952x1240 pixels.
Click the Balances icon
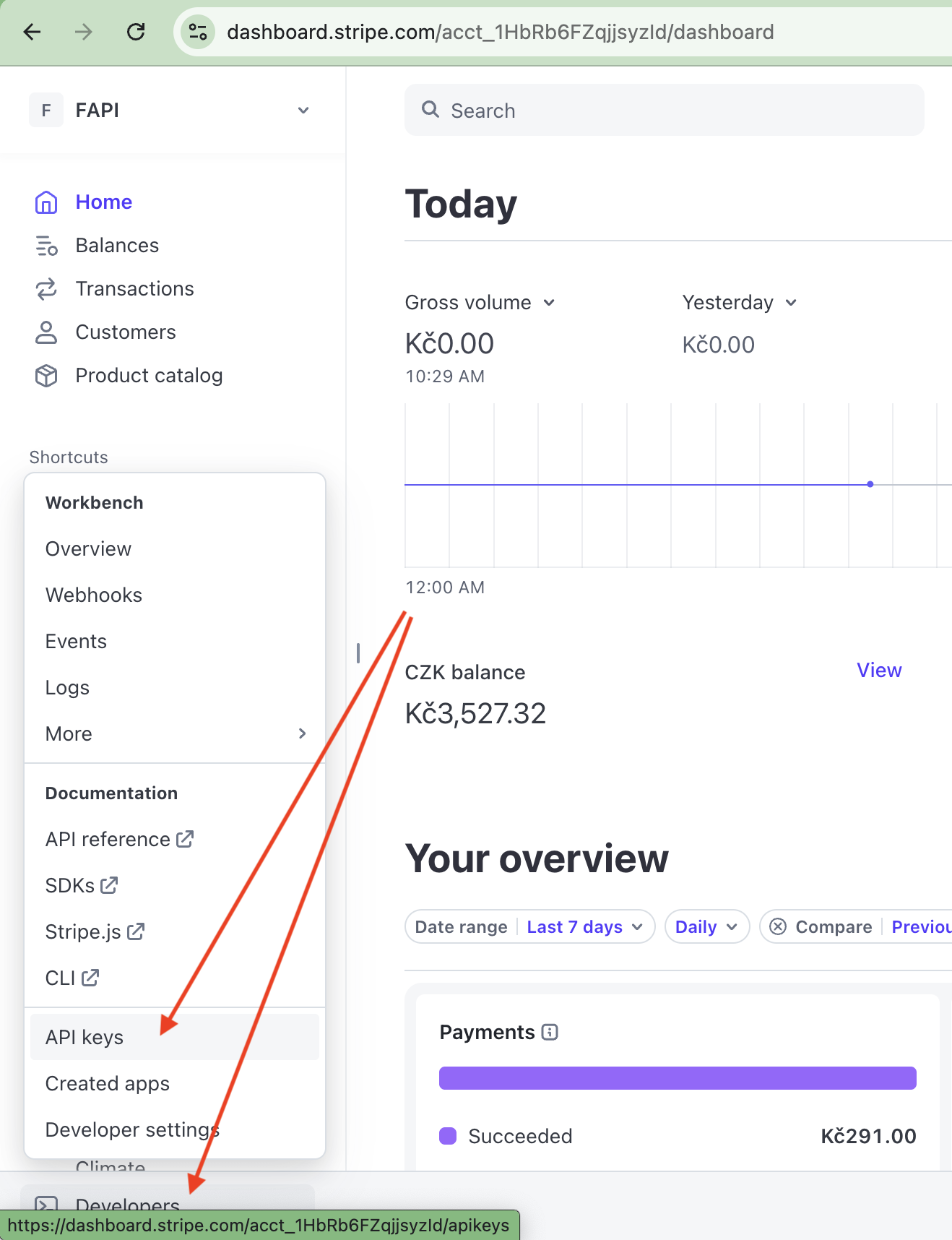46,246
